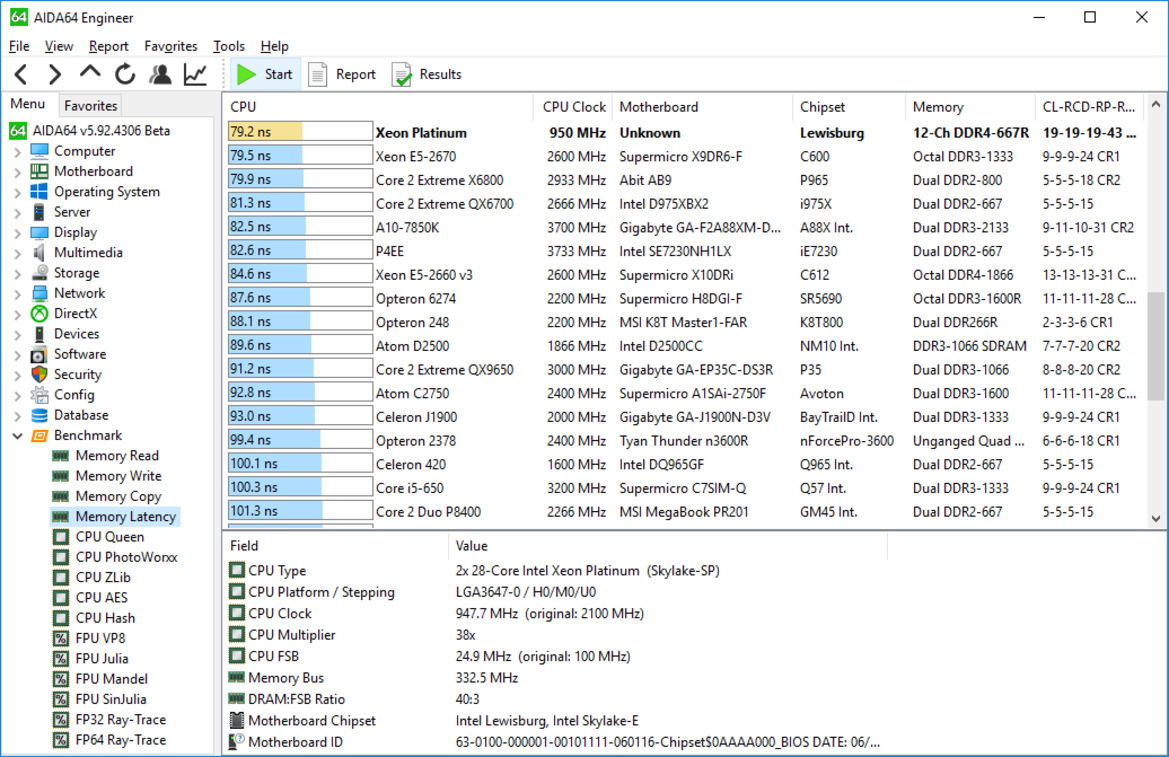Select the Security shield icon in tree

(x=40, y=374)
